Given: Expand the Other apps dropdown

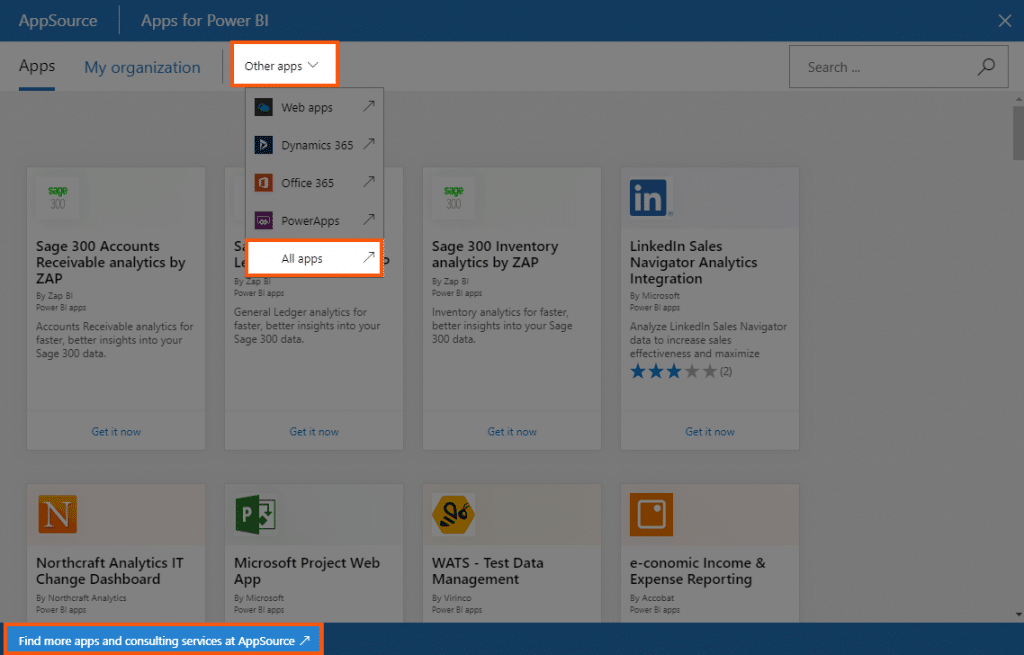Looking at the screenshot, I should [284, 65].
